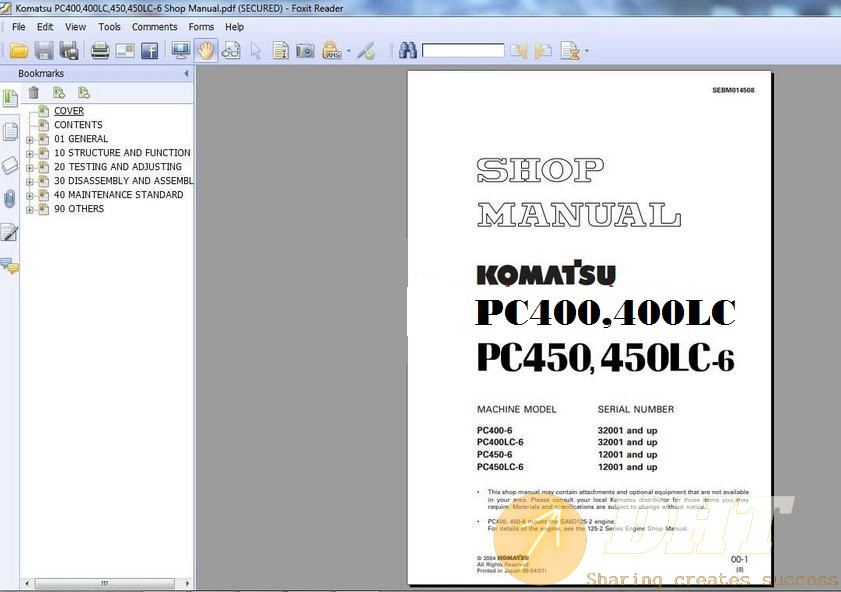Screen dimensions: 841x592
Task: Select the 01 GENERAL bookmark
Action: (x=81, y=139)
